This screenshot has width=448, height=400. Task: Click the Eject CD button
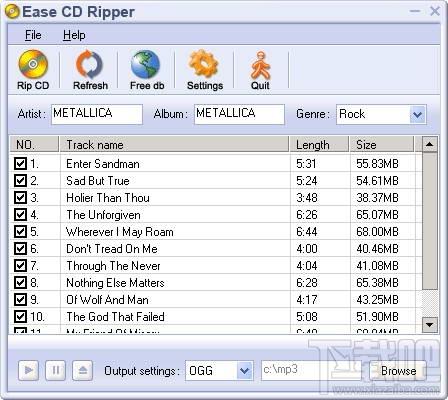click(x=82, y=370)
